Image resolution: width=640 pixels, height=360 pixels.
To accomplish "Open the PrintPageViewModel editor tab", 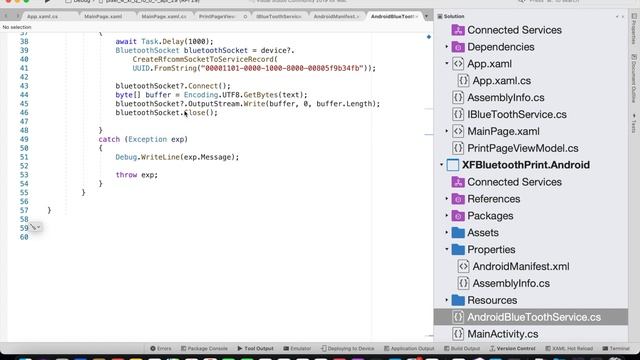I will (x=217, y=16).
